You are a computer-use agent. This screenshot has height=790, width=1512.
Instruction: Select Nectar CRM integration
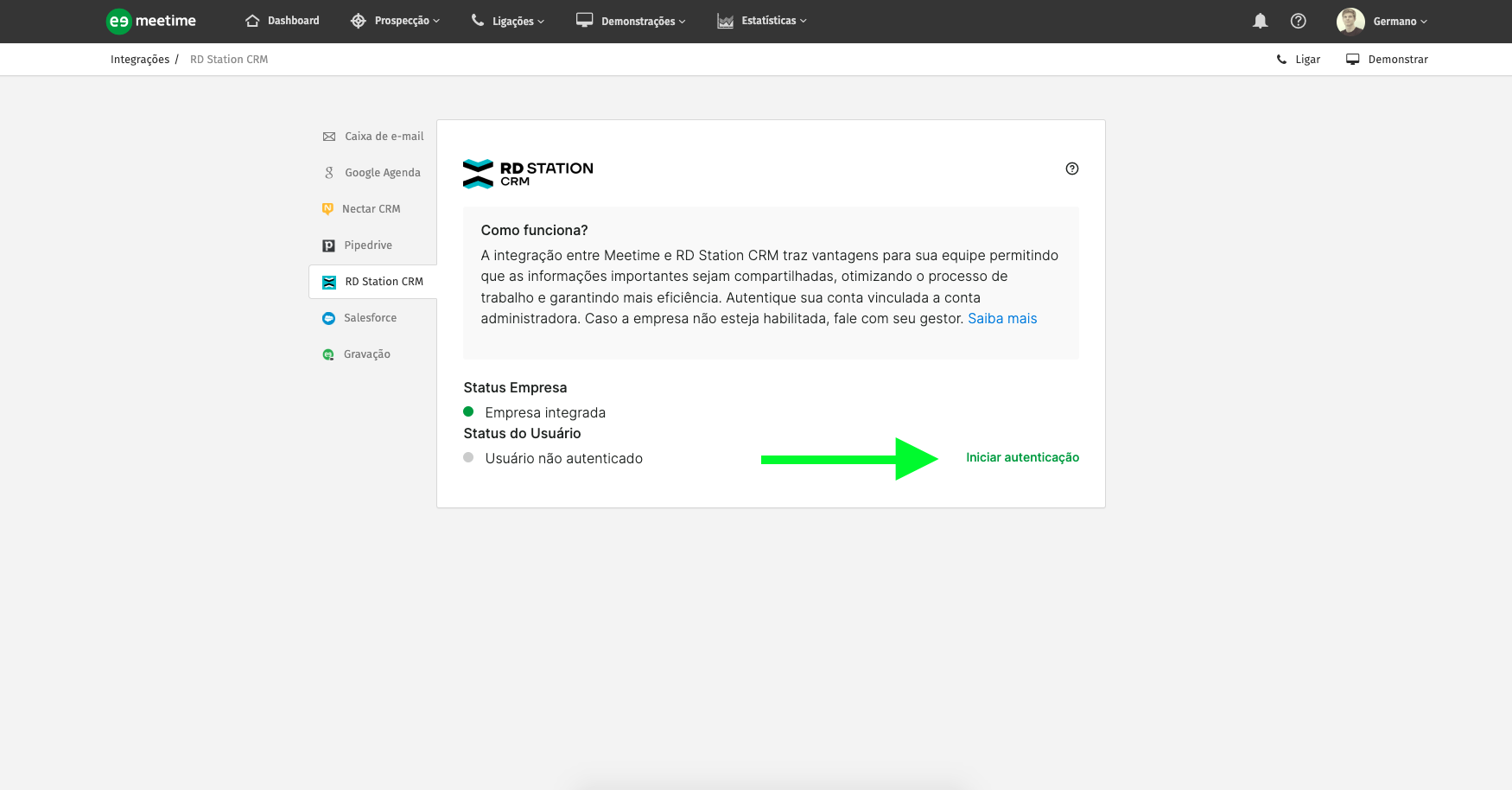coord(373,209)
